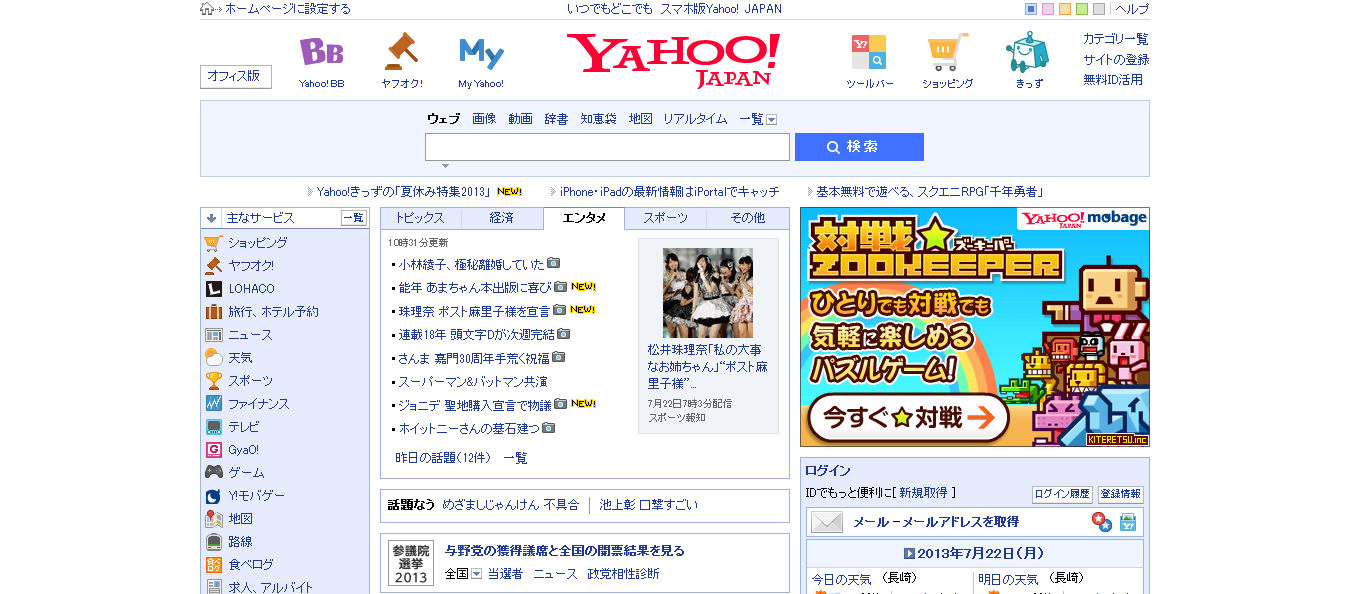Click the web search text field
Viewport: 1349px width, 594px height.
pyautogui.click(x=607, y=147)
